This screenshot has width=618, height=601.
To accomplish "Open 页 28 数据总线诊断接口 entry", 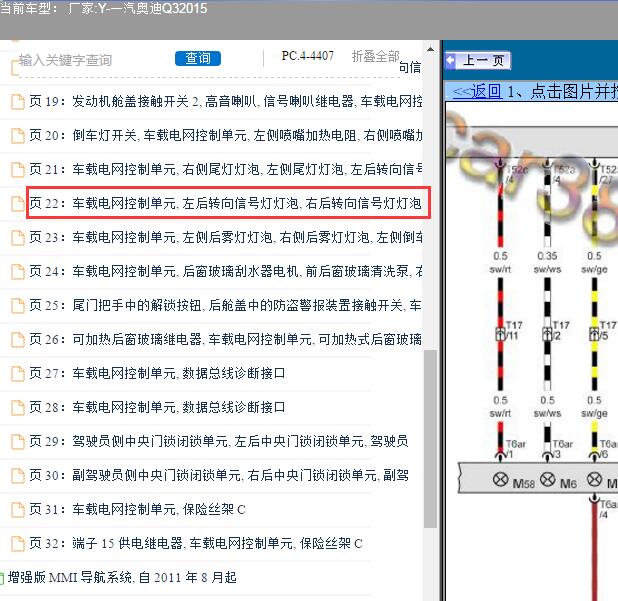I will pos(157,407).
